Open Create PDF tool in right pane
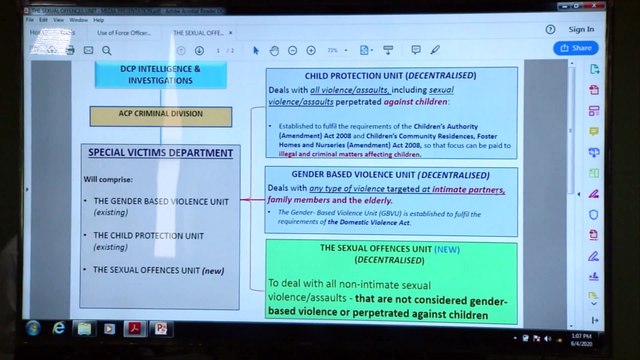 tap(594, 90)
